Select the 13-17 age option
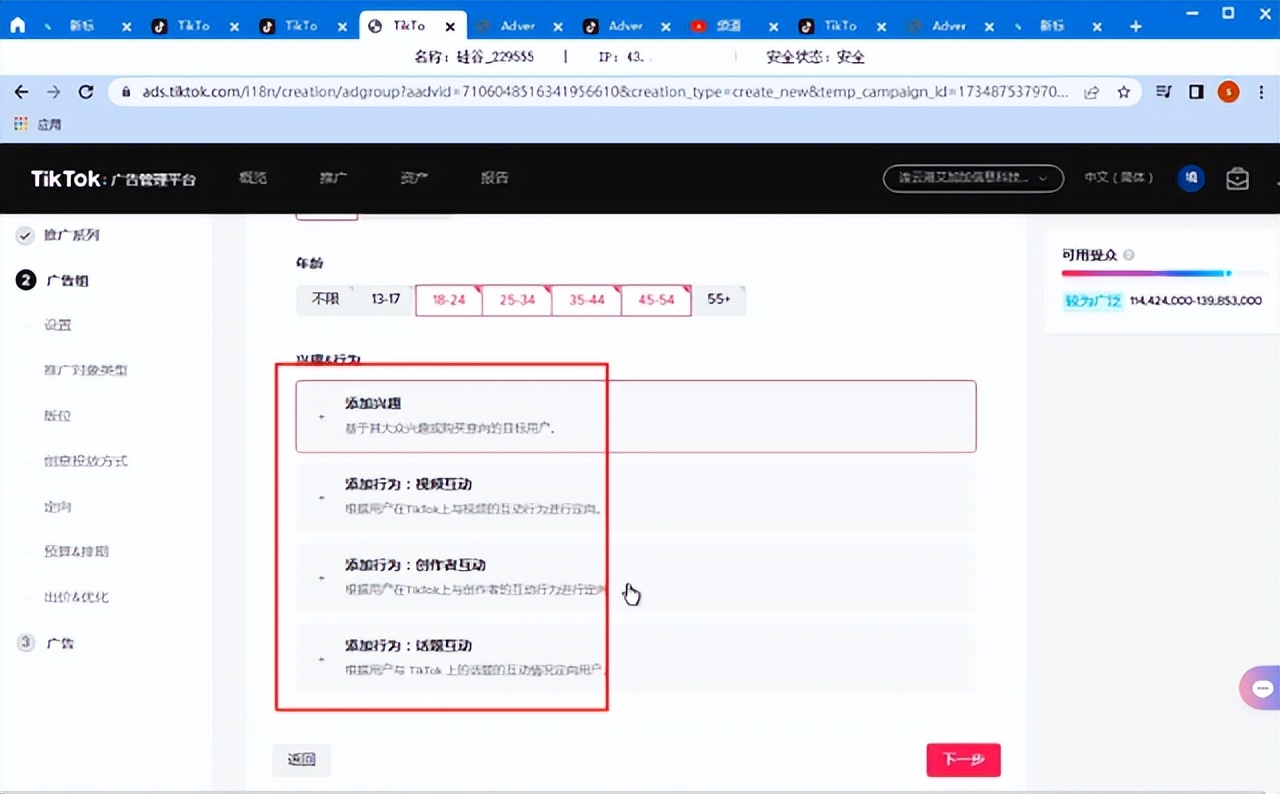The image size is (1280, 794). pos(386,300)
